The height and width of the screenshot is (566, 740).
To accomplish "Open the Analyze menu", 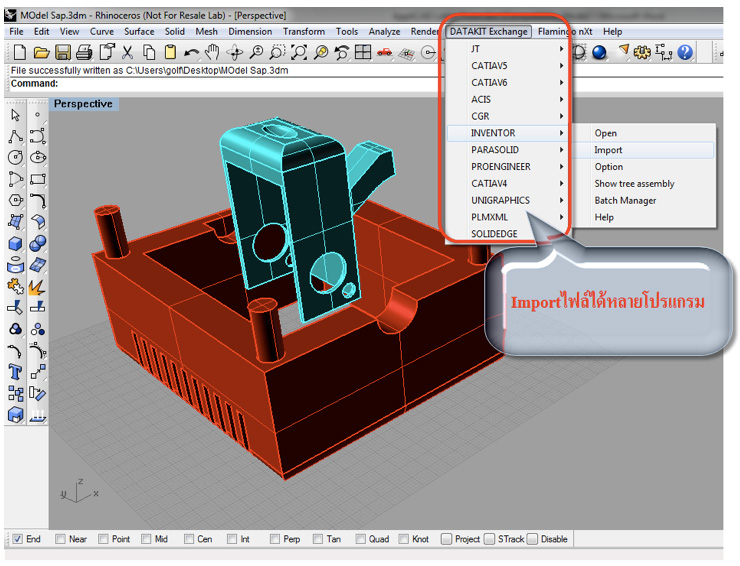I will [384, 32].
